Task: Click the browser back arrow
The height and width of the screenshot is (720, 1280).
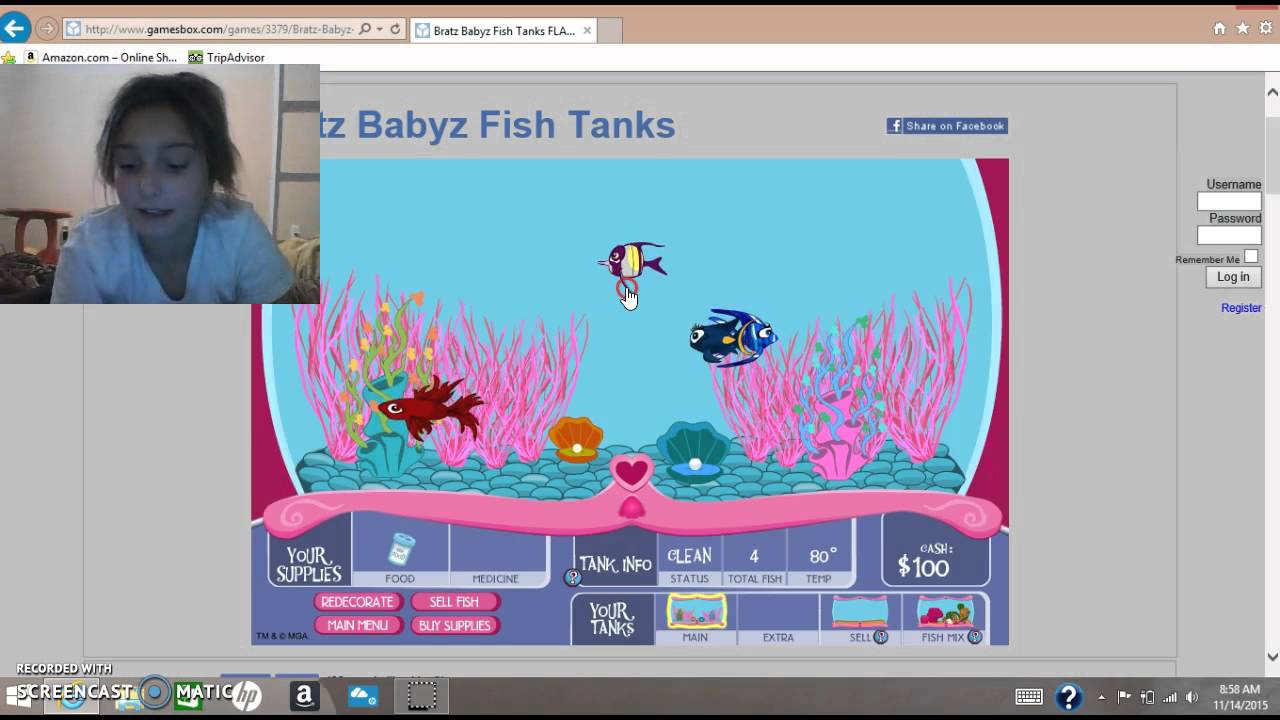Action: click(15, 28)
